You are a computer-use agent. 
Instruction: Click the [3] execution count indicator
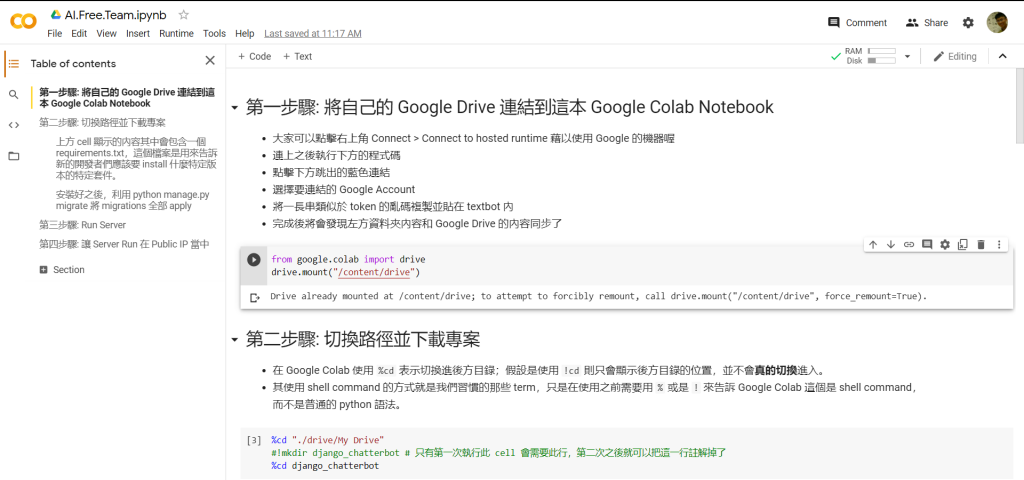[254, 440]
